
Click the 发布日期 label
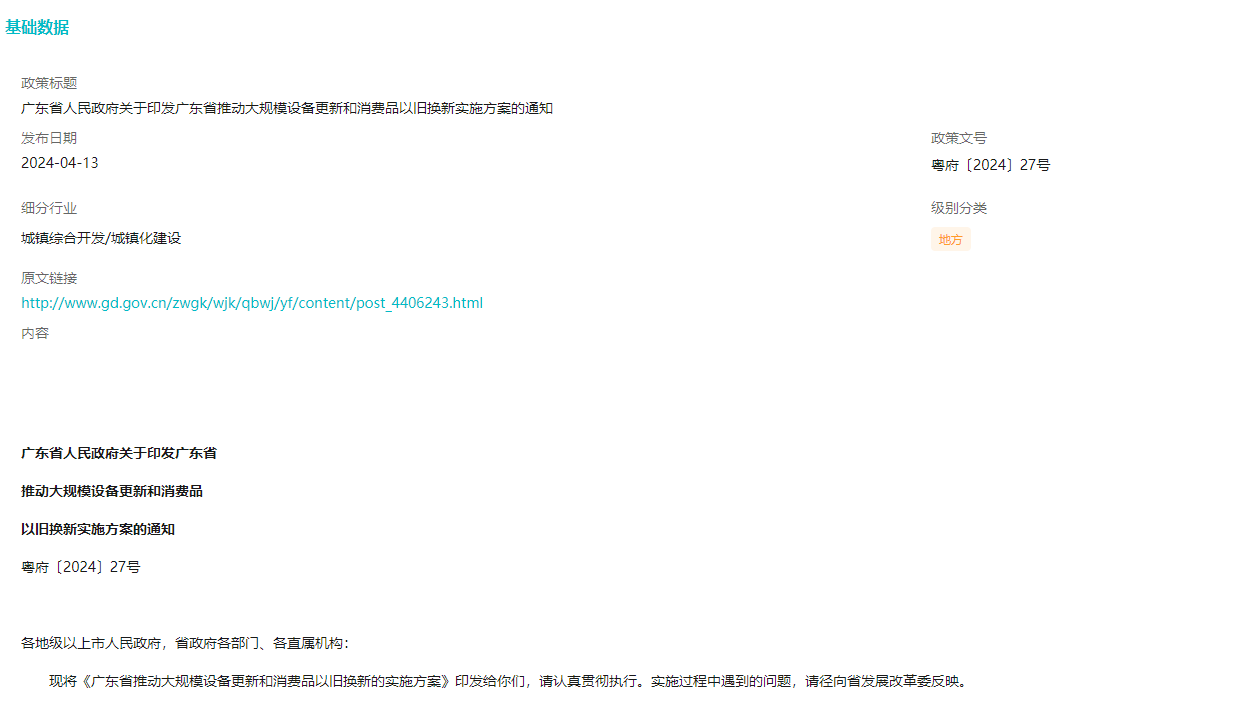click(x=49, y=138)
